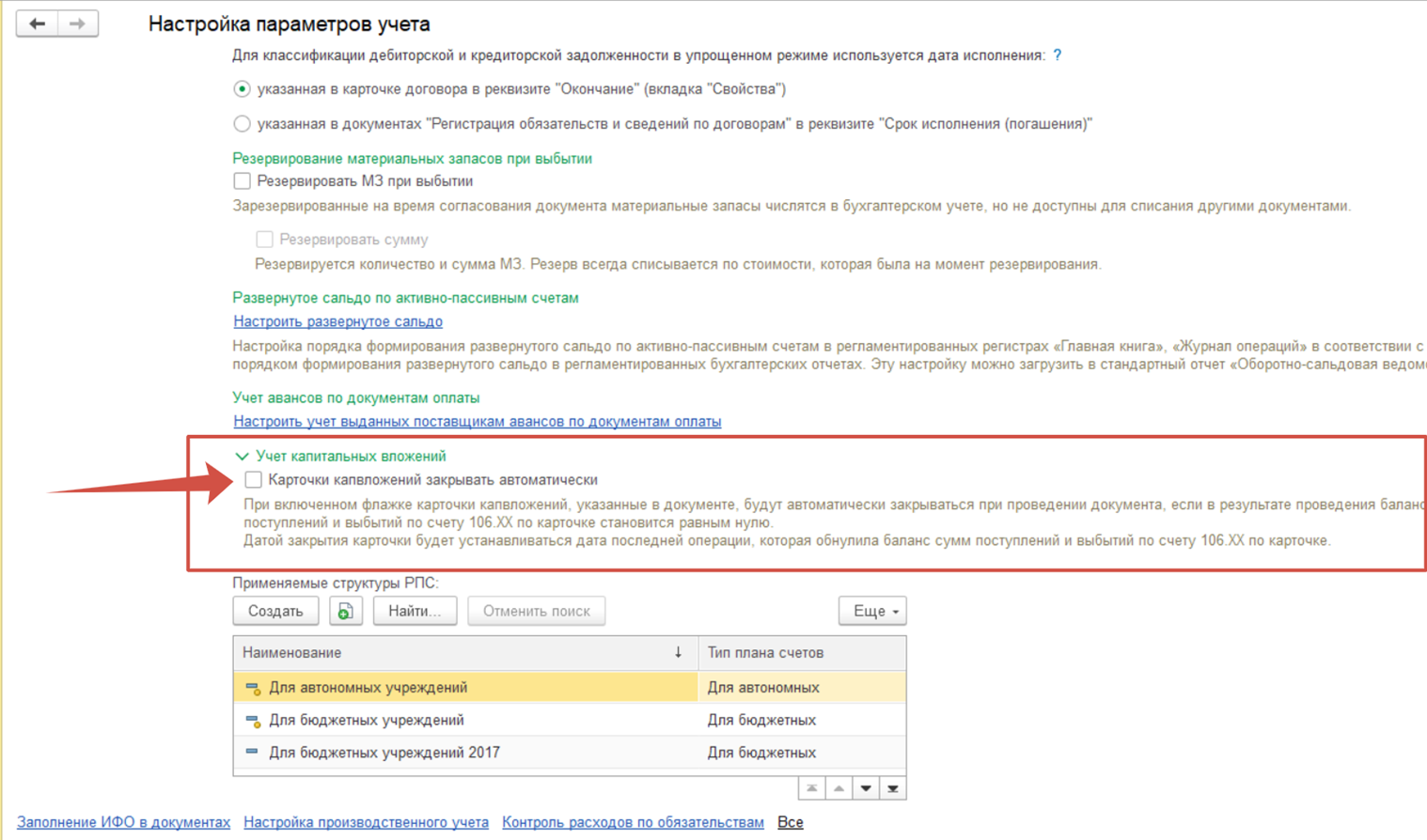Move list item up one position
This screenshot has width=1427, height=840.
[x=839, y=788]
